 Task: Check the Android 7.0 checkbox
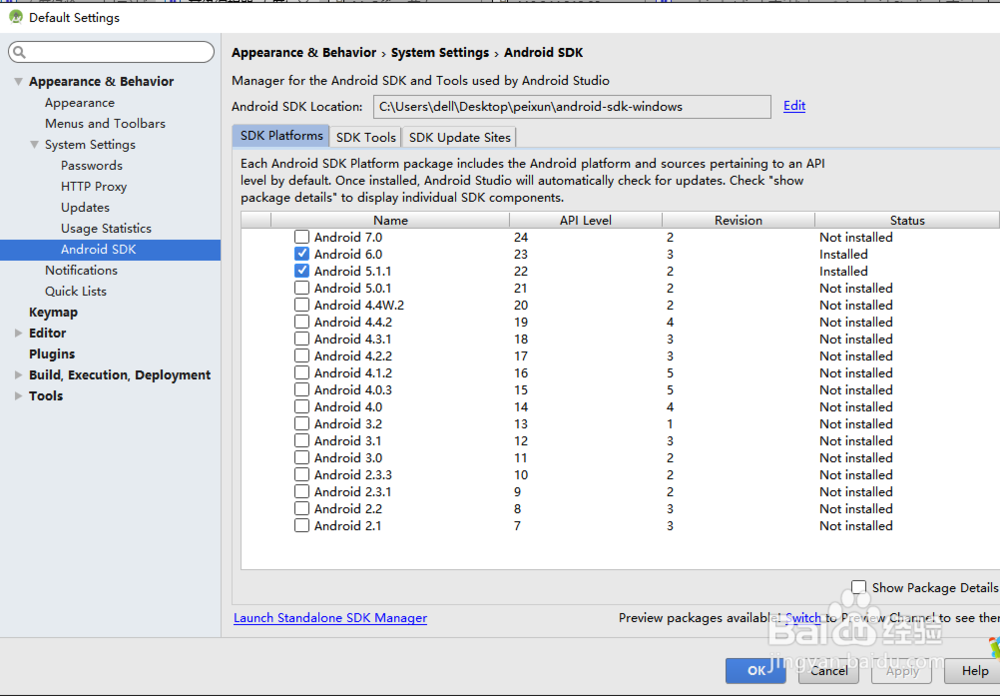coord(302,237)
